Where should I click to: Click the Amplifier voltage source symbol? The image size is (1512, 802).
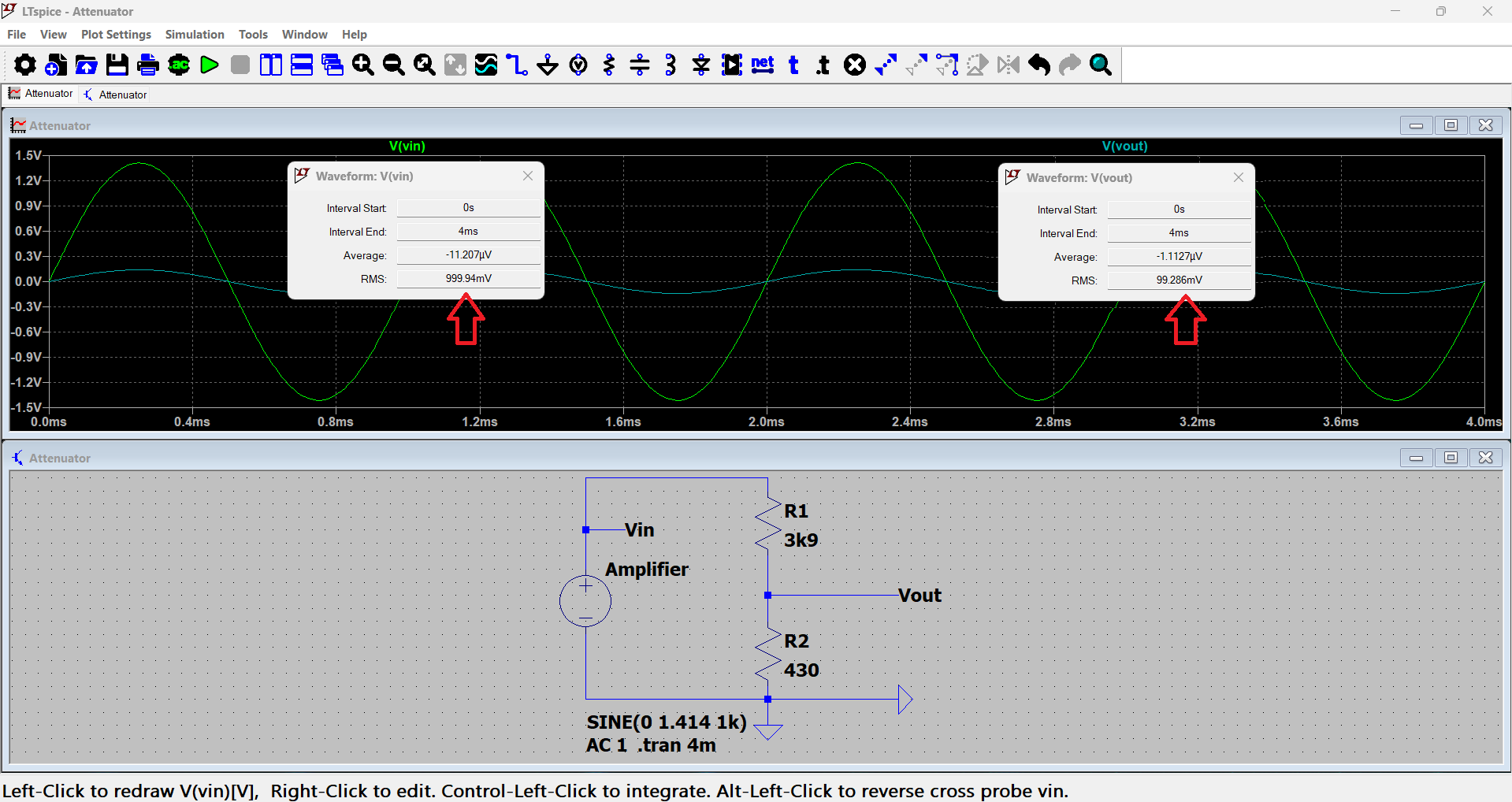point(585,601)
